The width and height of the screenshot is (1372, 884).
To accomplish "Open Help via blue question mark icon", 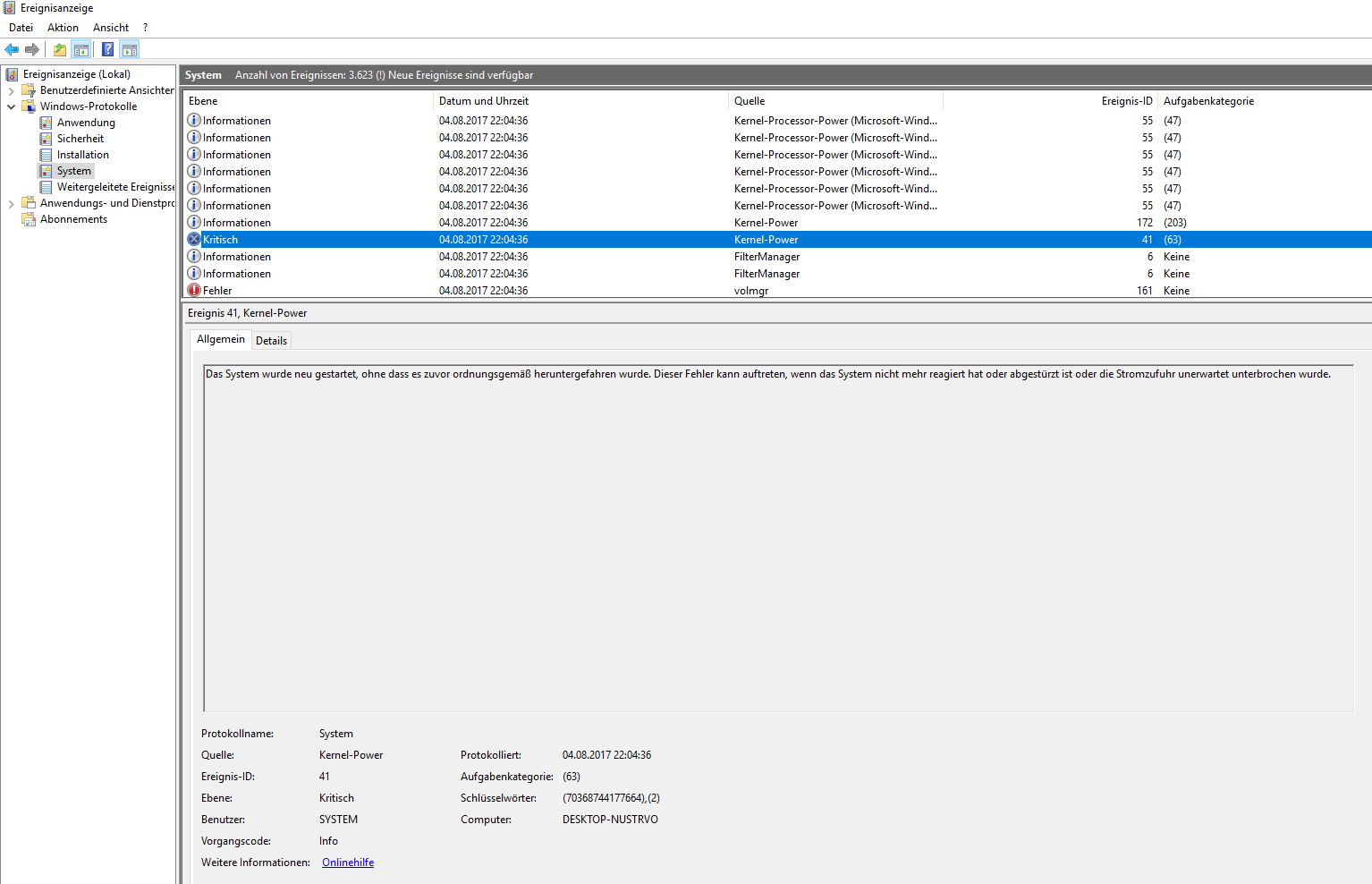I will click(108, 50).
